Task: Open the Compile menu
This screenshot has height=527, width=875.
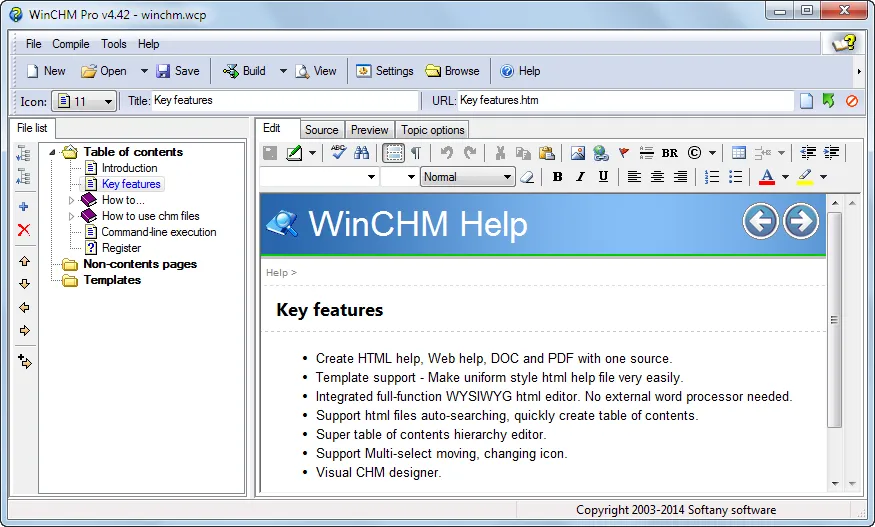Action: pos(70,44)
